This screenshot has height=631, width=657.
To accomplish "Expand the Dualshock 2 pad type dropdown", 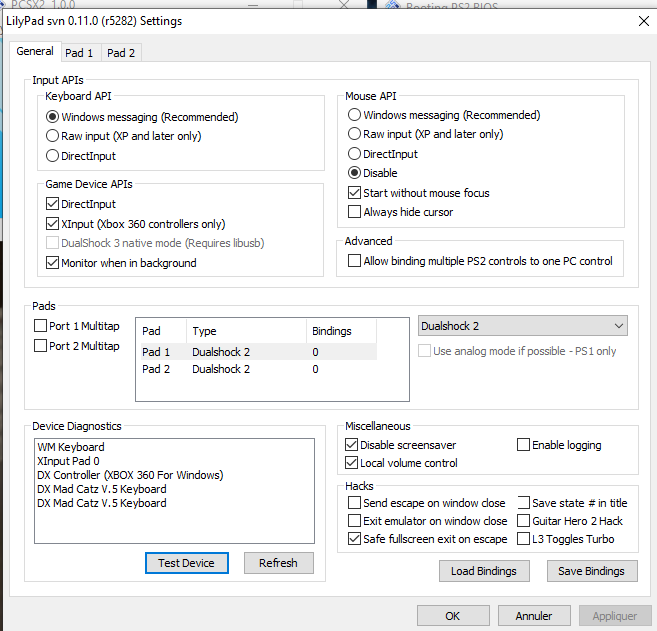I will pos(619,326).
